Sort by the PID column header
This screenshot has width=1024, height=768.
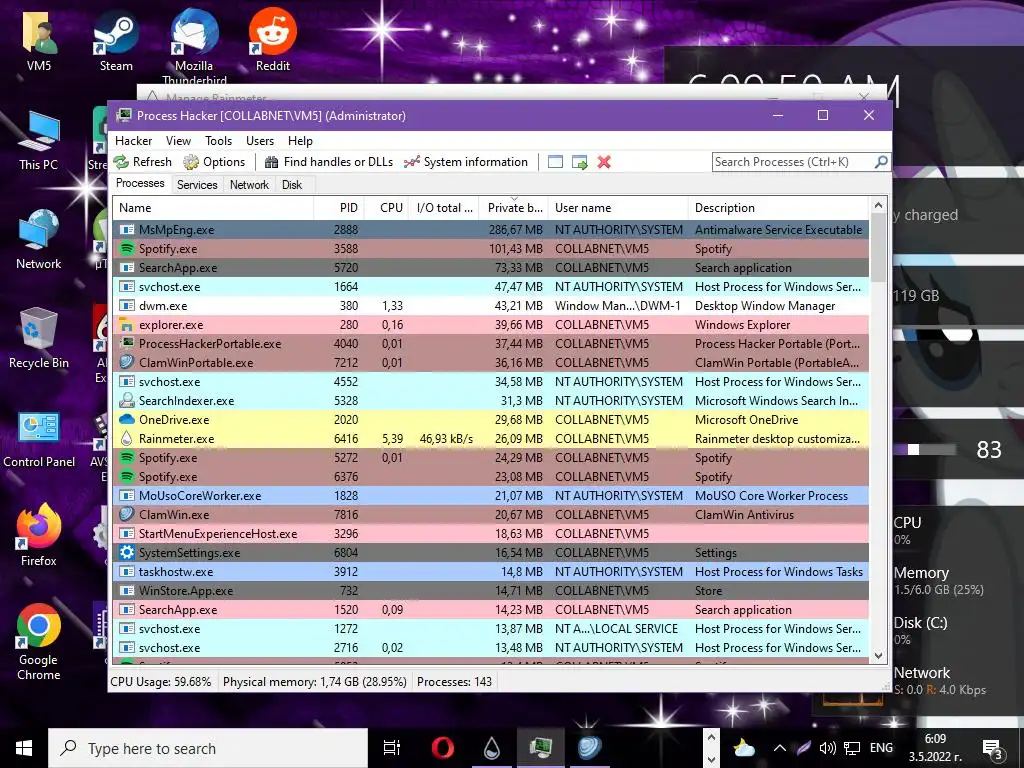tap(338, 208)
